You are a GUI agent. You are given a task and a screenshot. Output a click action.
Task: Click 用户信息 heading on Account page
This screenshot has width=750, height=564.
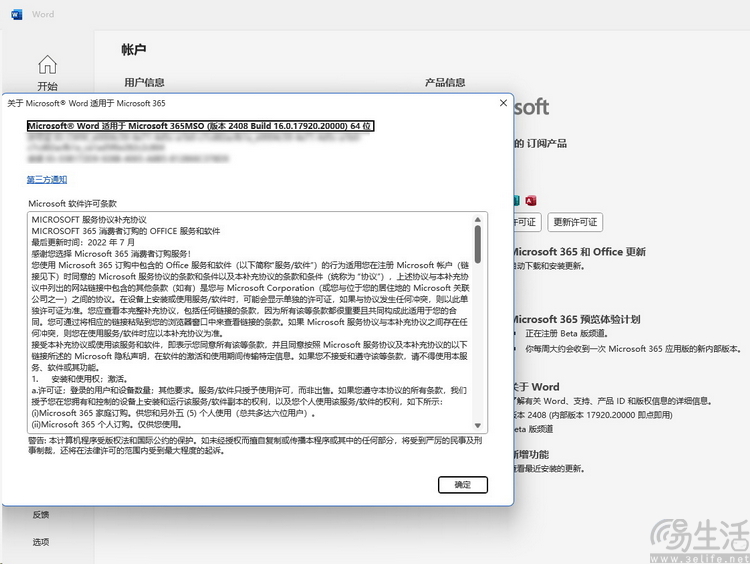click(x=144, y=82)
